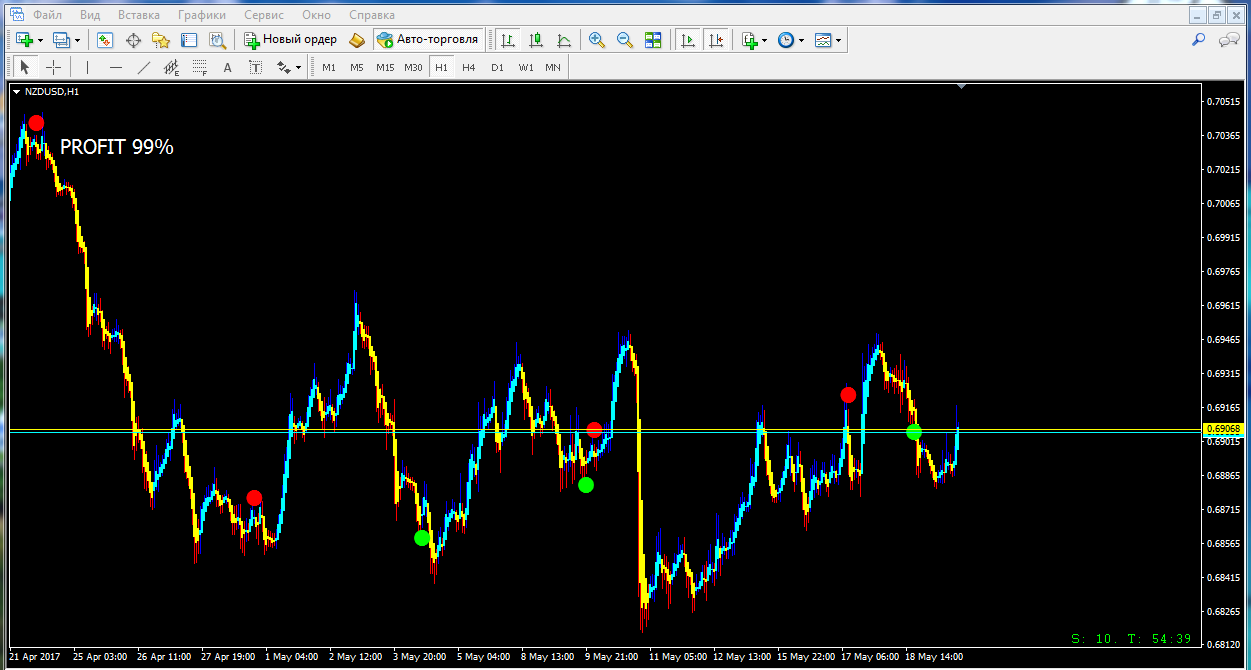This screenshot has width=1251, height=670.
Task: Select the Fibonacci retracement tool
Action: pos(199,67)
